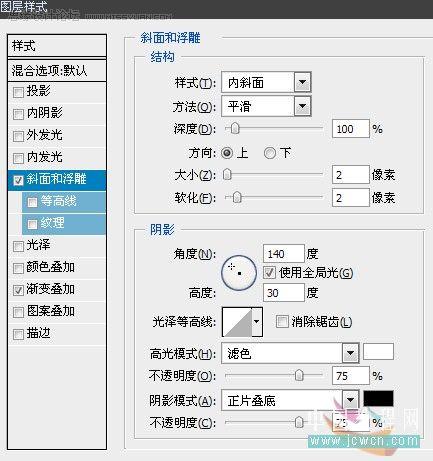The image size is (433, 461).
Task: Click the 软化 soften slider handle
Action: pos(237,198)
